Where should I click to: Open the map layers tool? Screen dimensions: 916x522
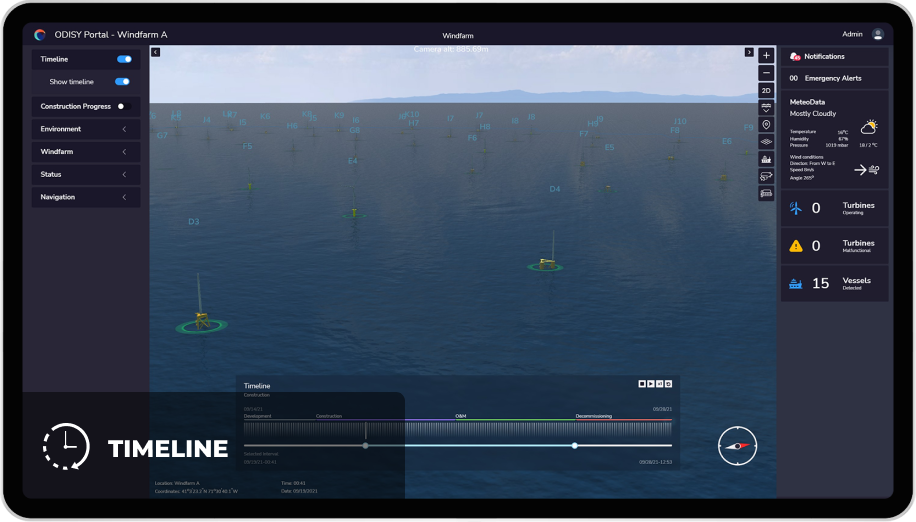click(766, 142)
